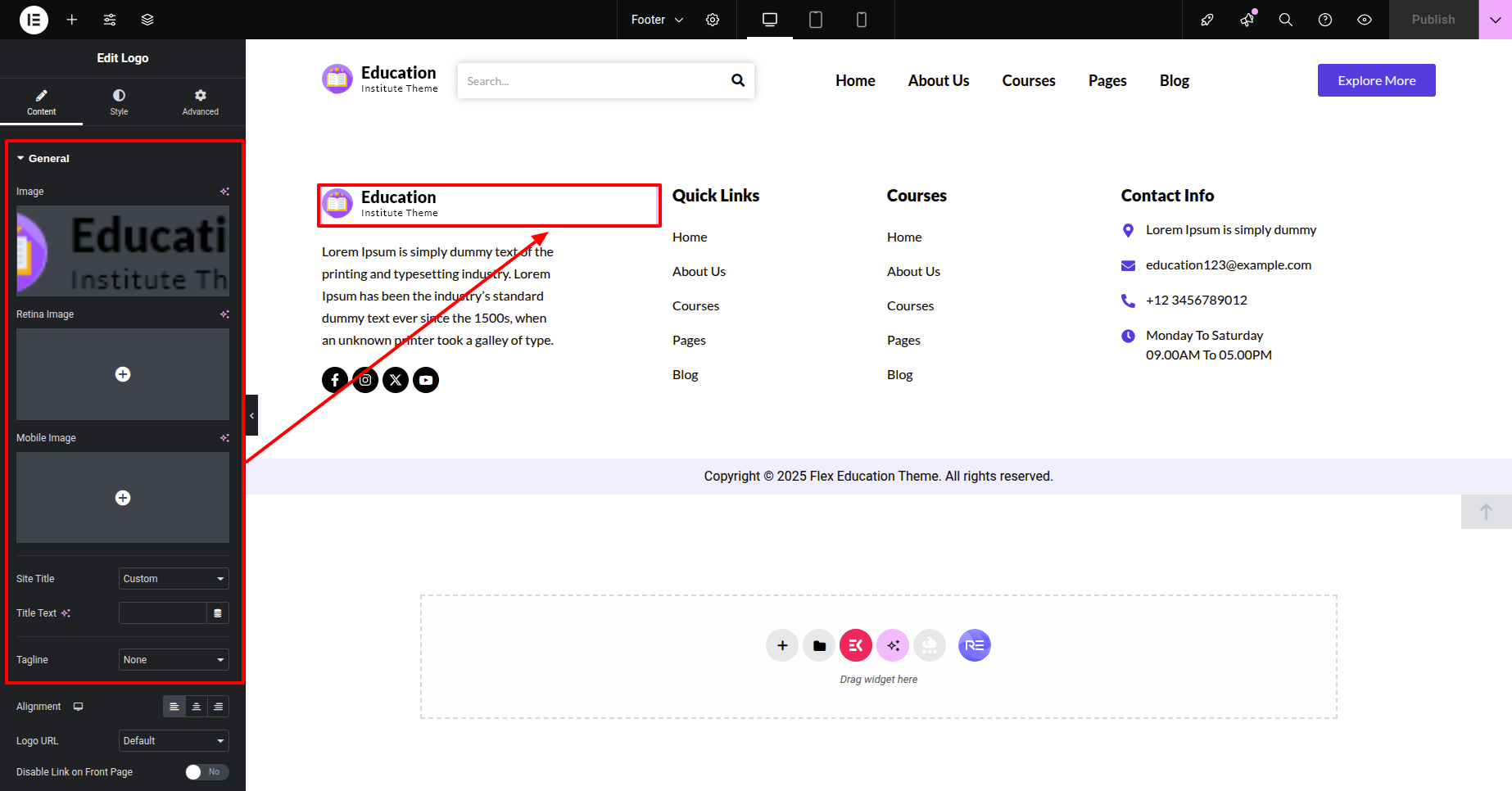1512x791 pixels.
Task: Open the Tagline dropdown
Action: coord(174,660)
